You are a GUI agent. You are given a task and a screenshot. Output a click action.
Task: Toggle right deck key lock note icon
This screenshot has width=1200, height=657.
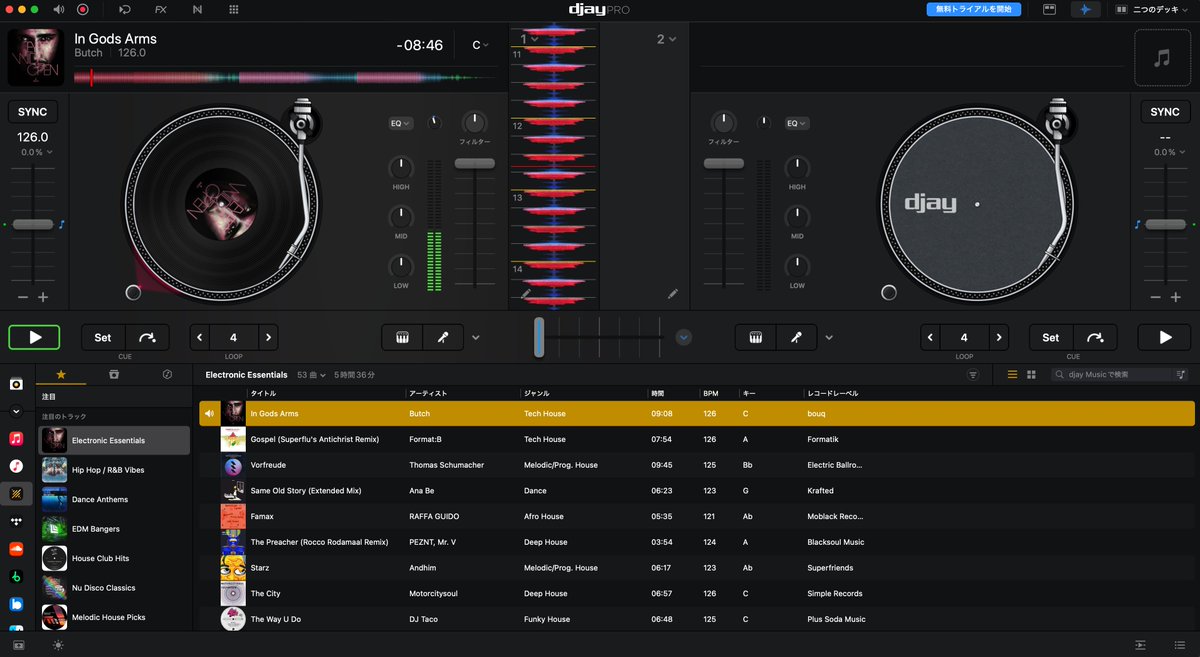[1138, 224]
